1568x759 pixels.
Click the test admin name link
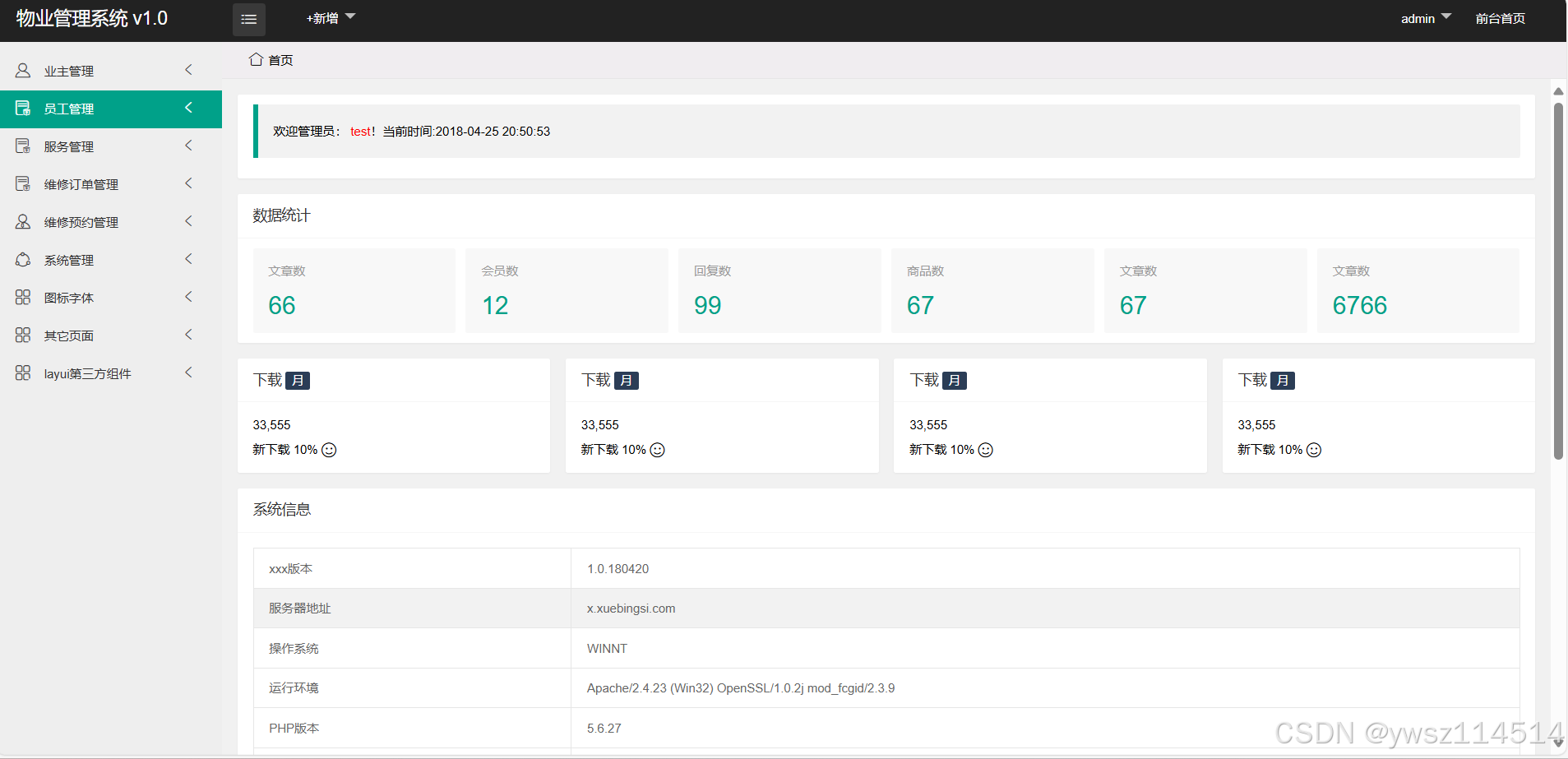(x=360, y=132)
